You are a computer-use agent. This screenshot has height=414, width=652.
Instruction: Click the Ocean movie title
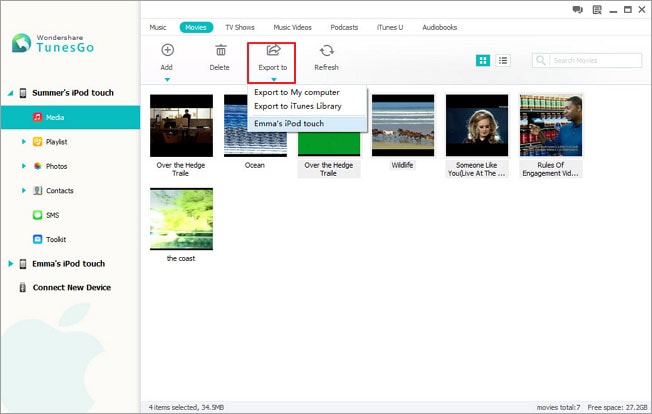[x=254, y=165]
